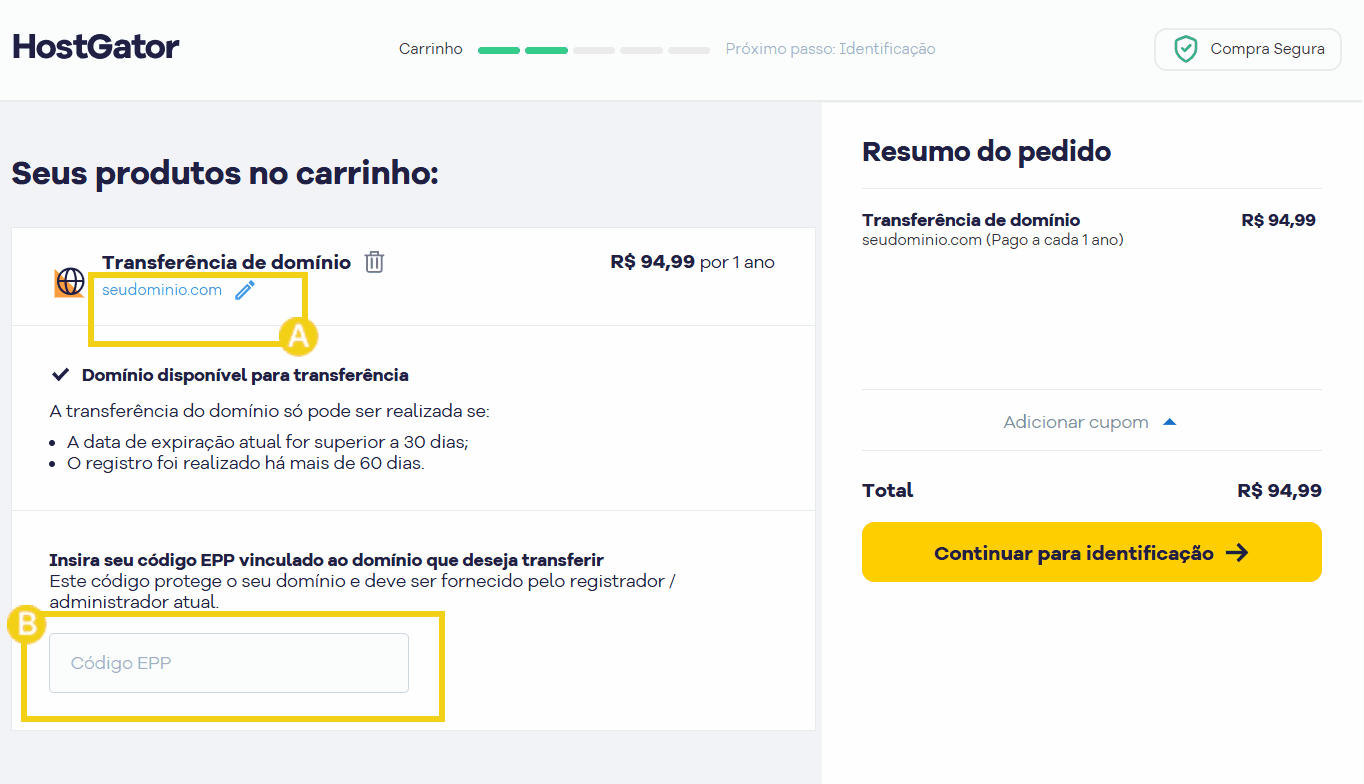This screenshot has height=784, width=1364.
Task: Click the globe domain product icon
Action: click(x=70, y=282)
